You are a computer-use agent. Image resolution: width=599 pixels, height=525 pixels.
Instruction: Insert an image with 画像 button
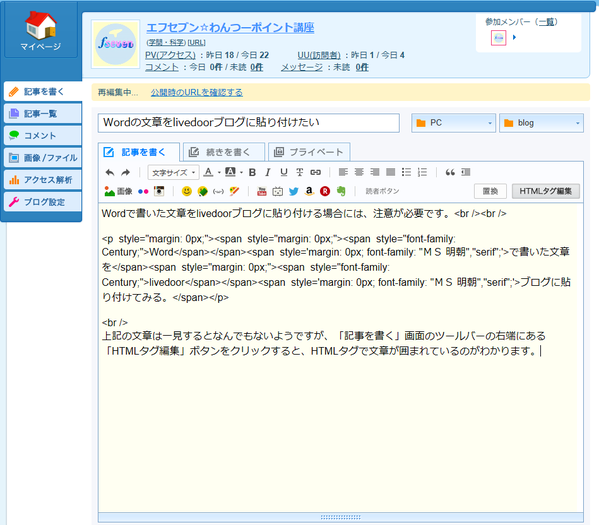[118, 191]
